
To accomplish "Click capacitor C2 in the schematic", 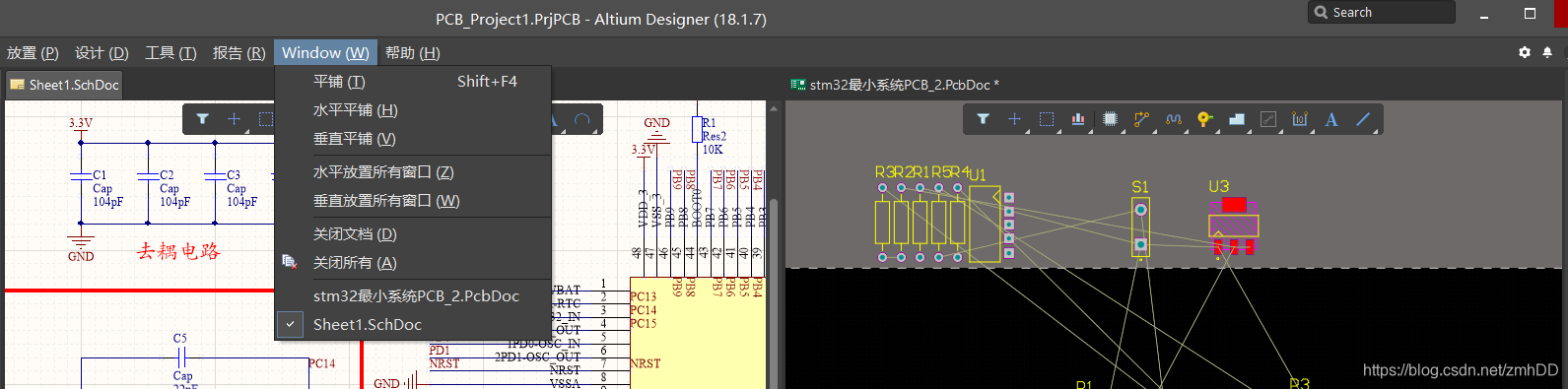I will [148, 176].
